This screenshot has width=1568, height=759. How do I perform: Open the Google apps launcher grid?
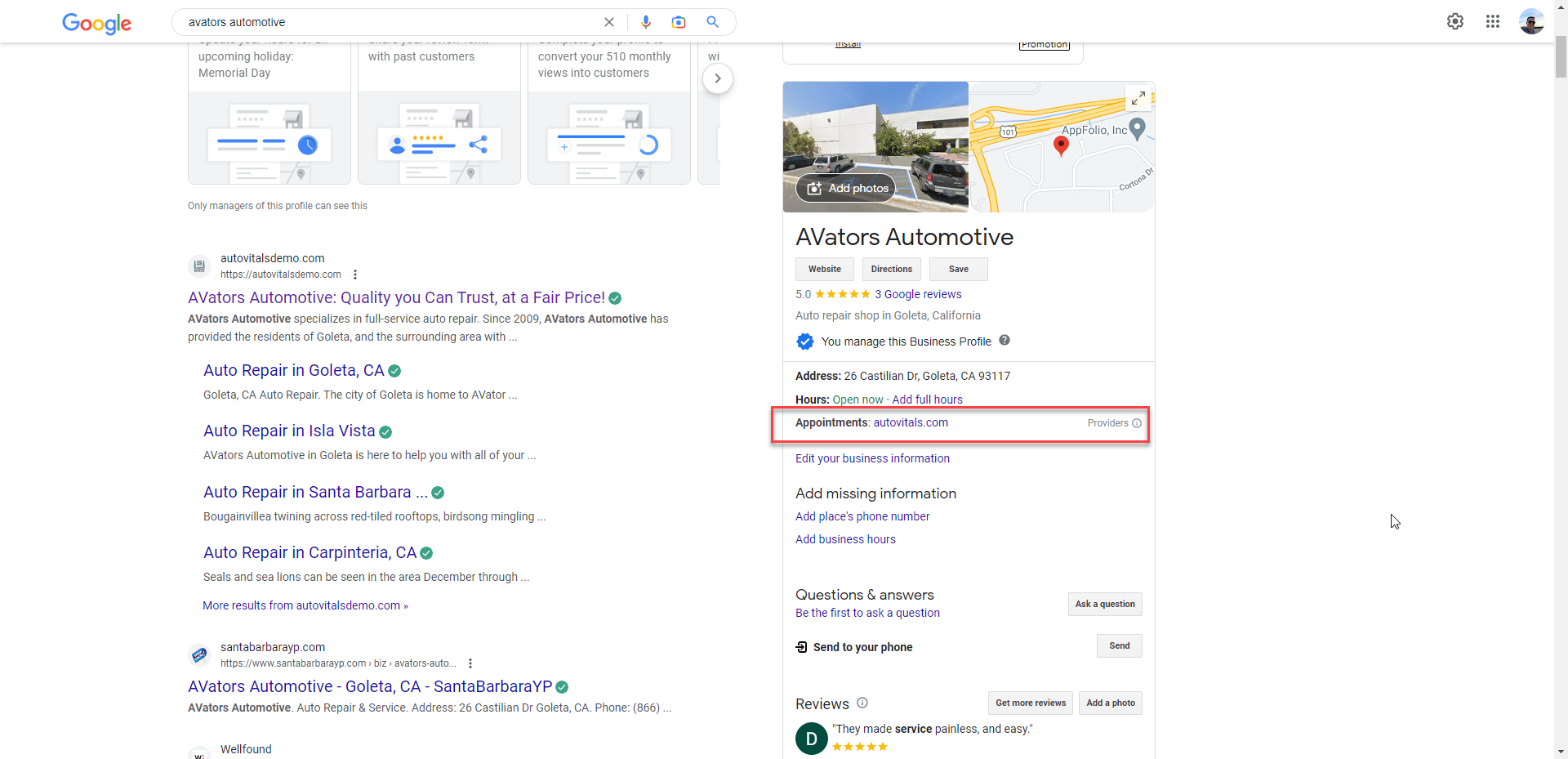tap(1493, 21)
